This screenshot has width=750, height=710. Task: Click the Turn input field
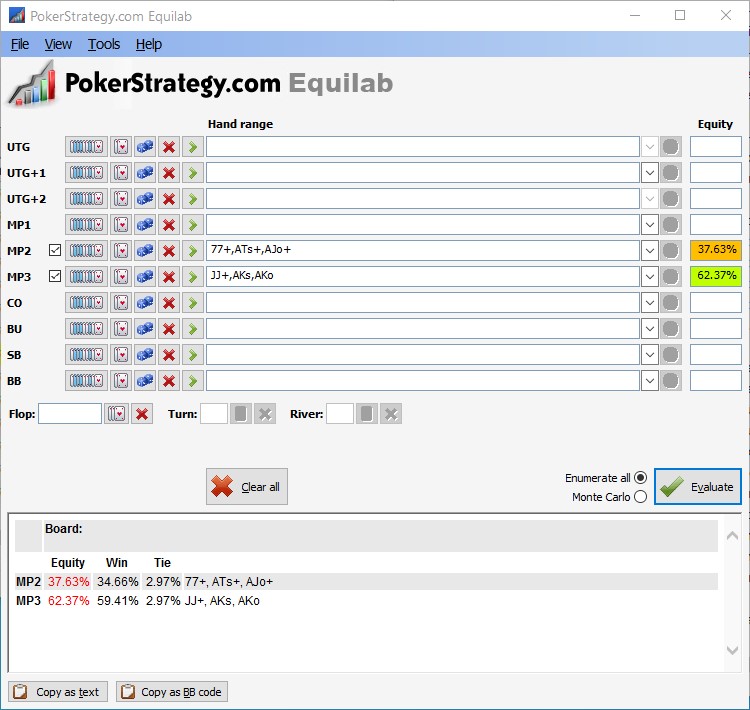(214, 414)
